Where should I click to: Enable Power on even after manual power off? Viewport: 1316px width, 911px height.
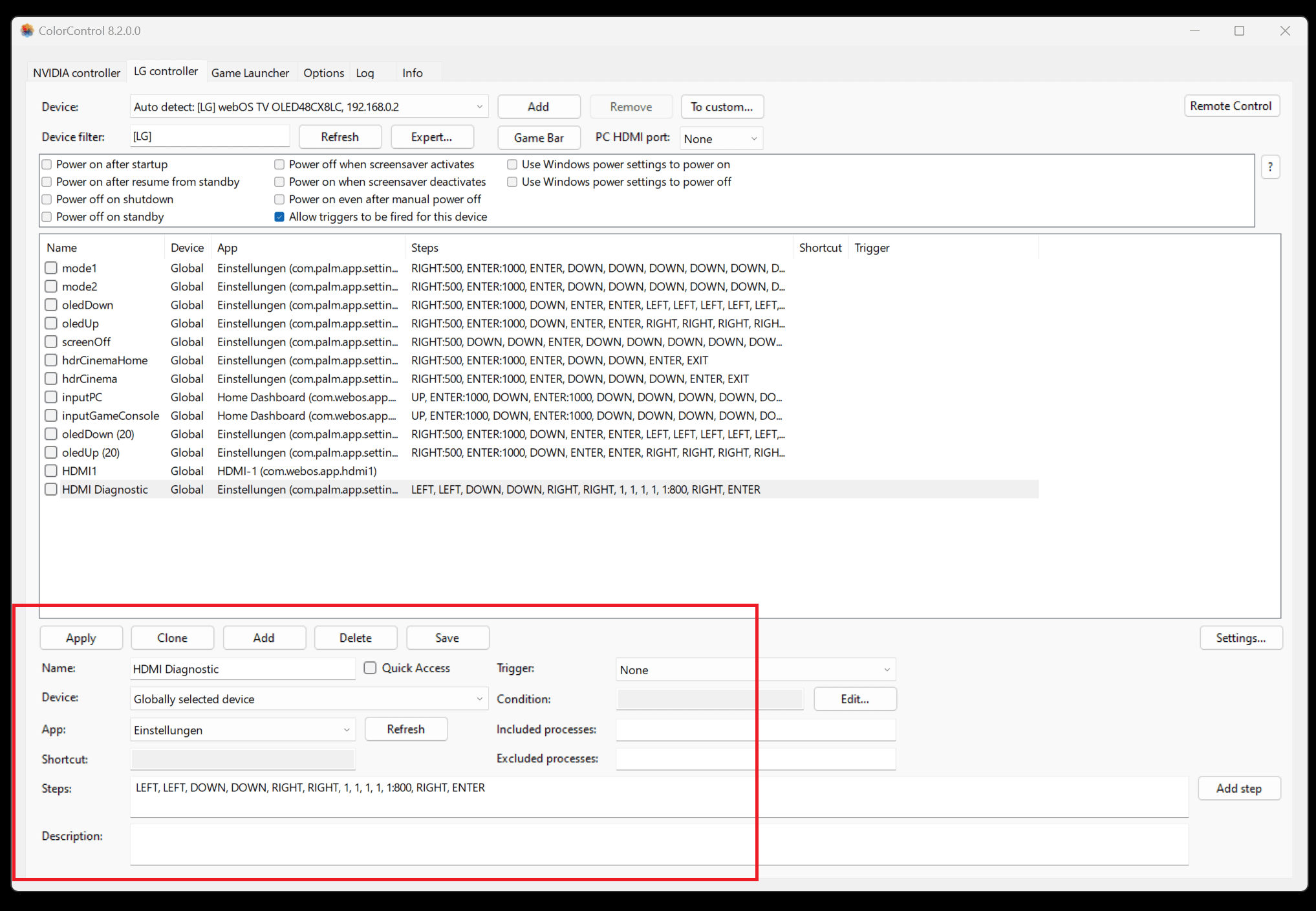click(279, 199)
